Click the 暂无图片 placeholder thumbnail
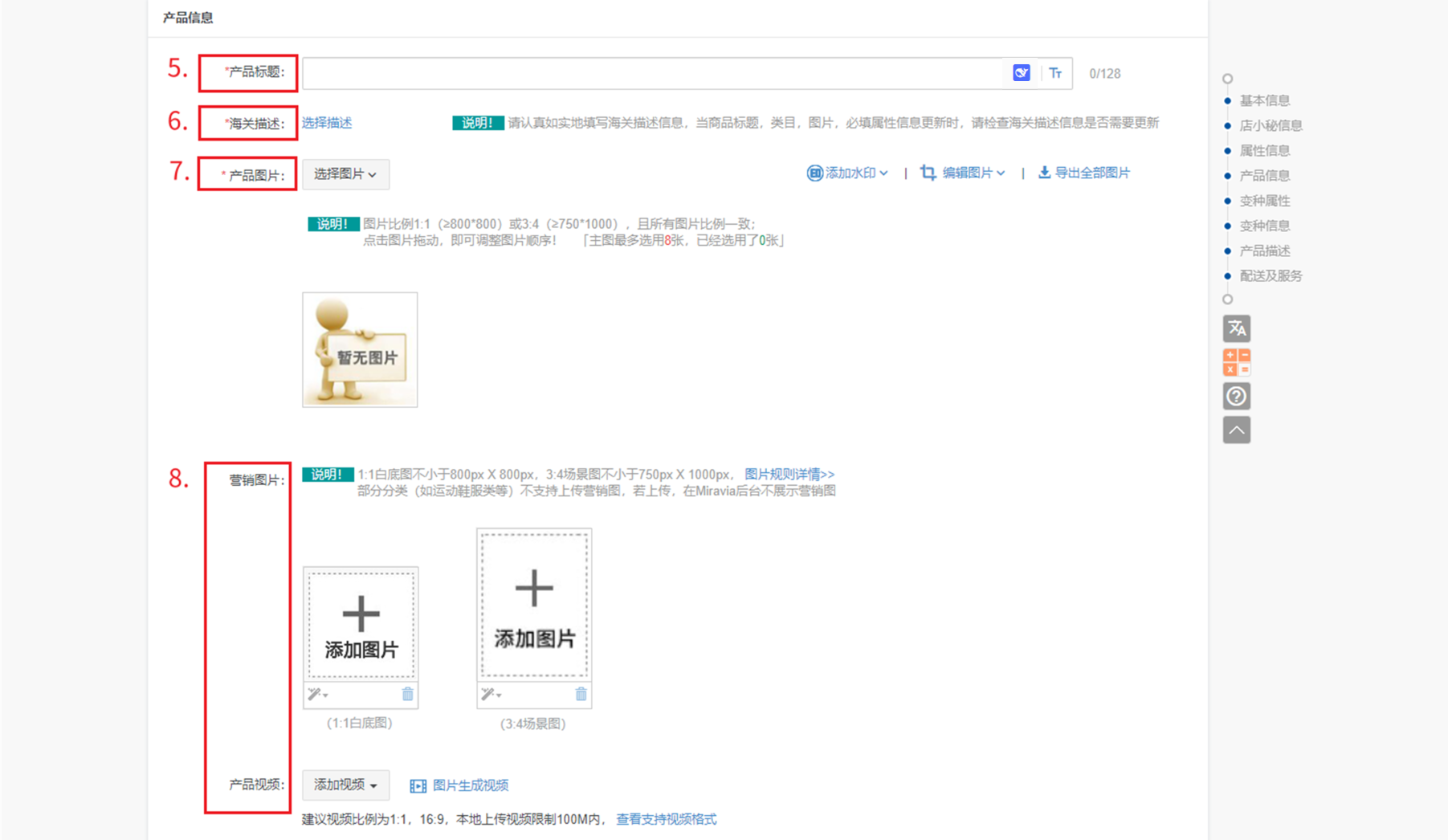Viewport: 1448px width, 840px height. [x=360, y=349]
